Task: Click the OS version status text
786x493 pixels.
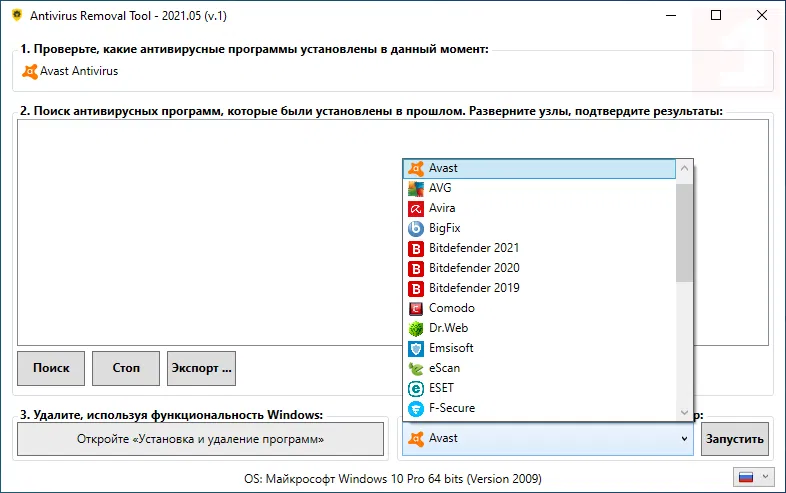Action: (x=393, y=479)
